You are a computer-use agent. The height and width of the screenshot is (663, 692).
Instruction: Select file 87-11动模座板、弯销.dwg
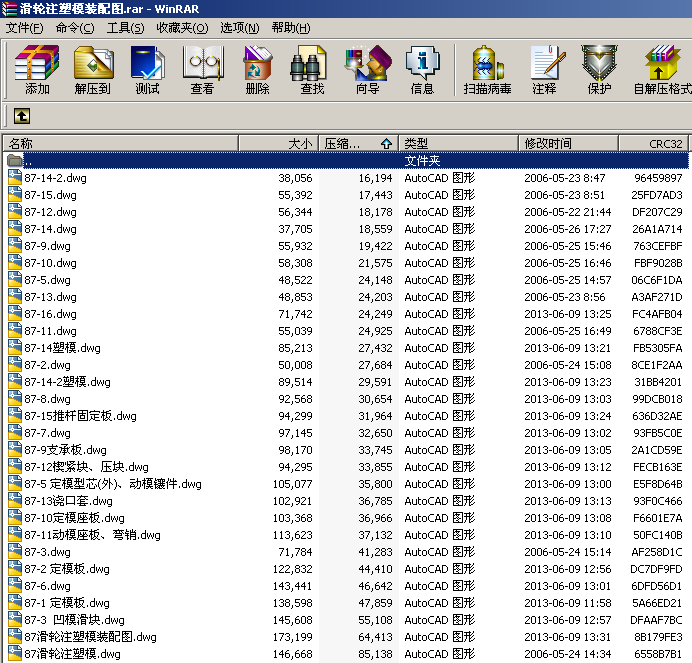92,535
